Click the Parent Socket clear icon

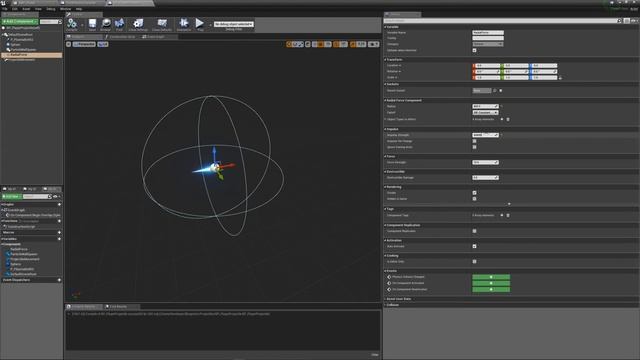click(x=501, y=91)
